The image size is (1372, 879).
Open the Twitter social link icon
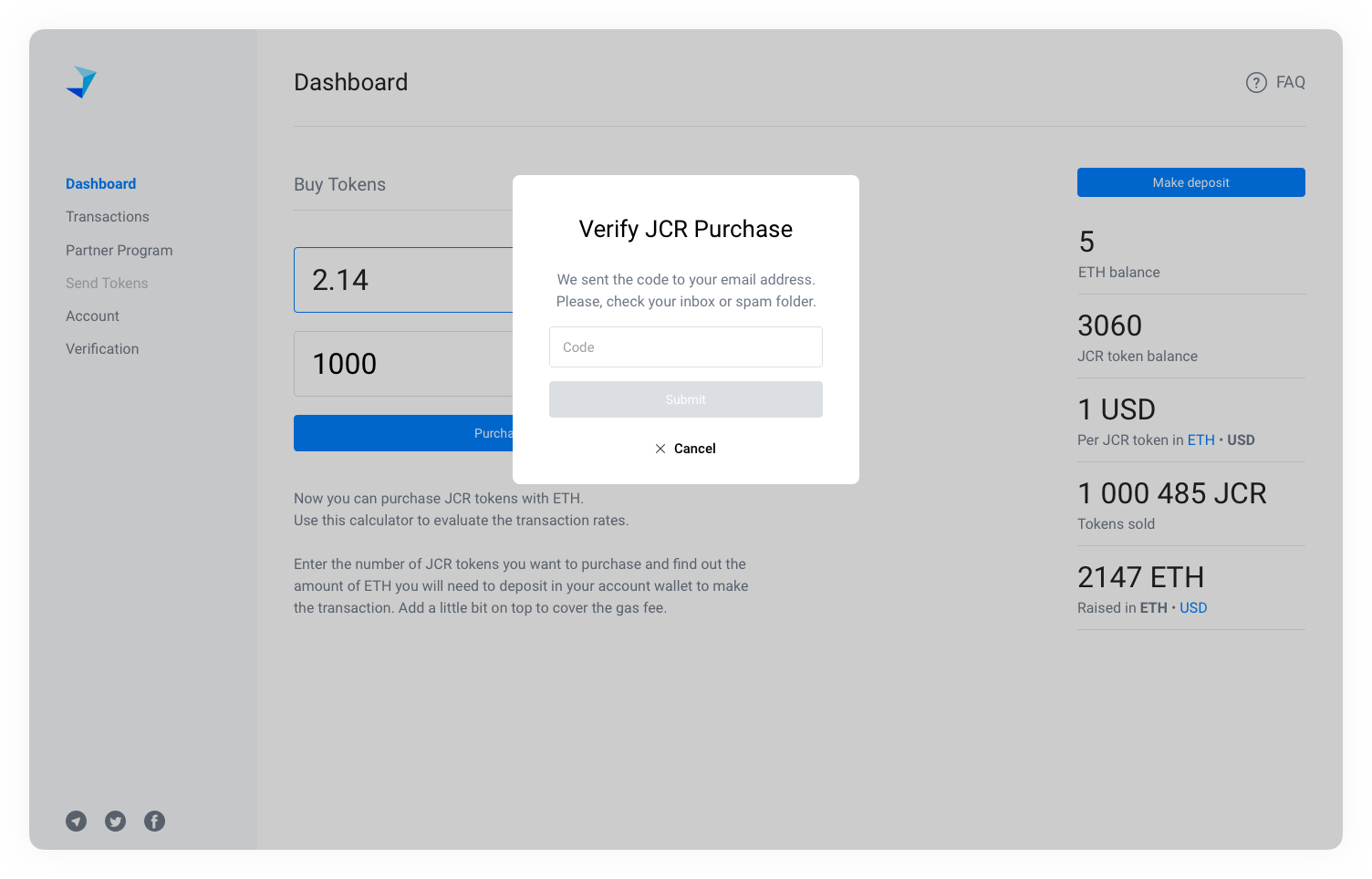[116, 822]
